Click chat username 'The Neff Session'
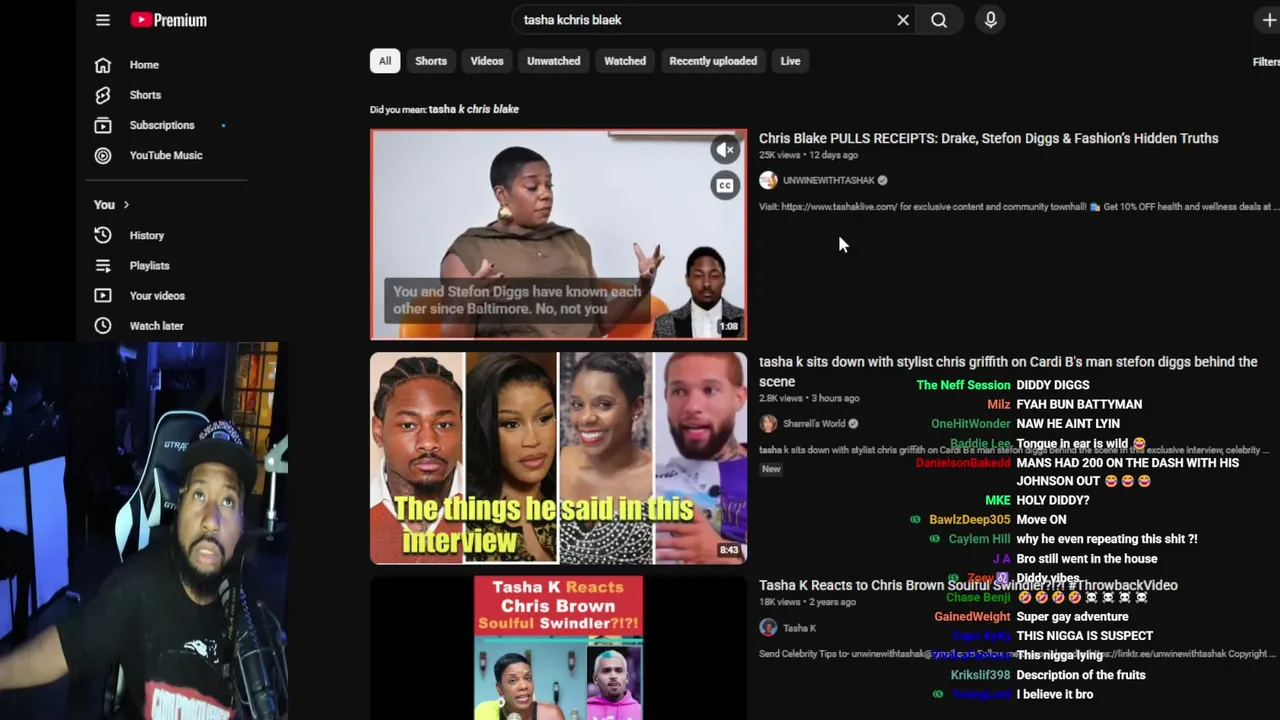 tap(963, 385)
